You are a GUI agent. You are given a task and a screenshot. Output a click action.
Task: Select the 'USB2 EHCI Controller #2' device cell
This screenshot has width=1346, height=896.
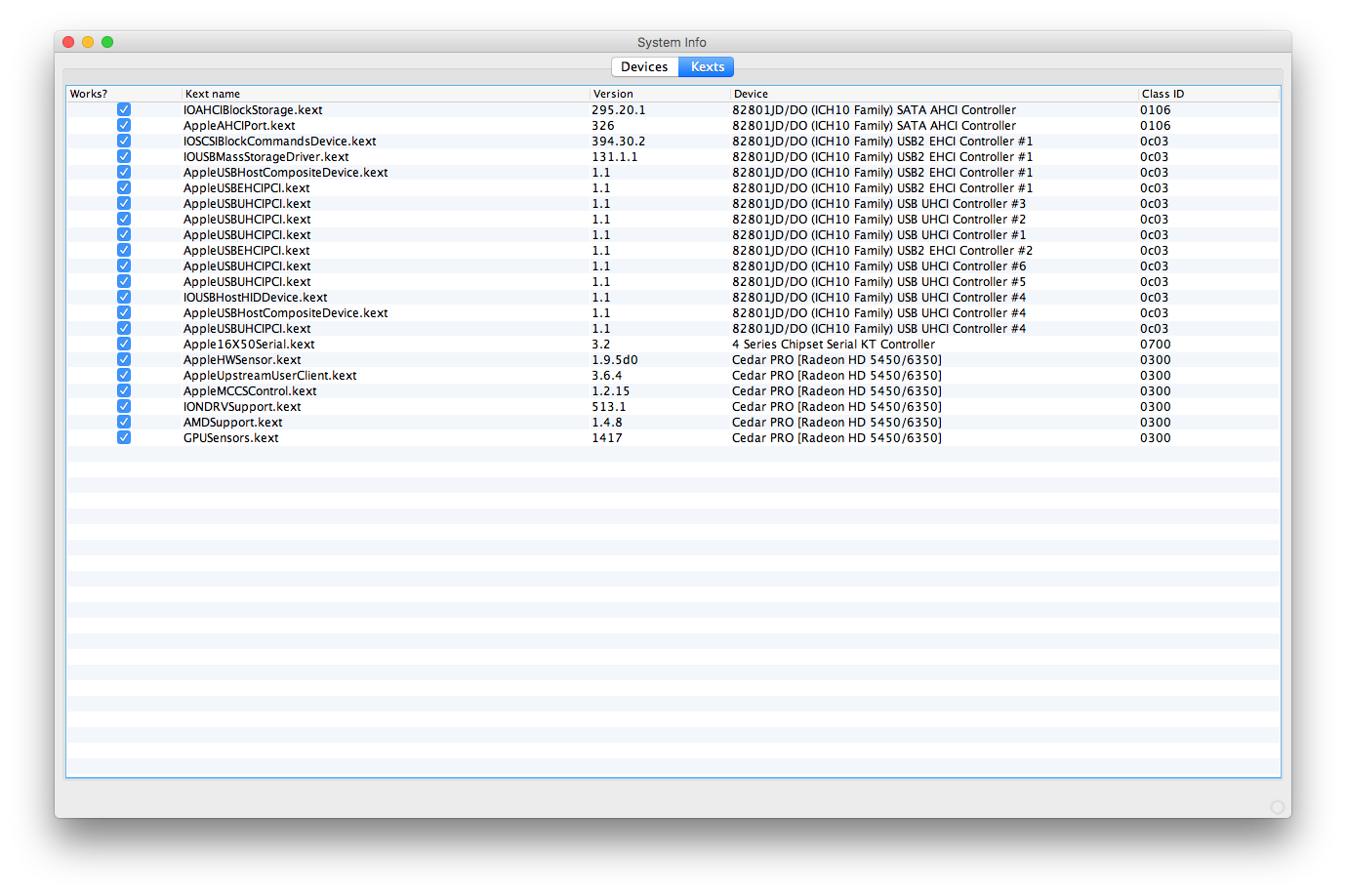[882, 251]
